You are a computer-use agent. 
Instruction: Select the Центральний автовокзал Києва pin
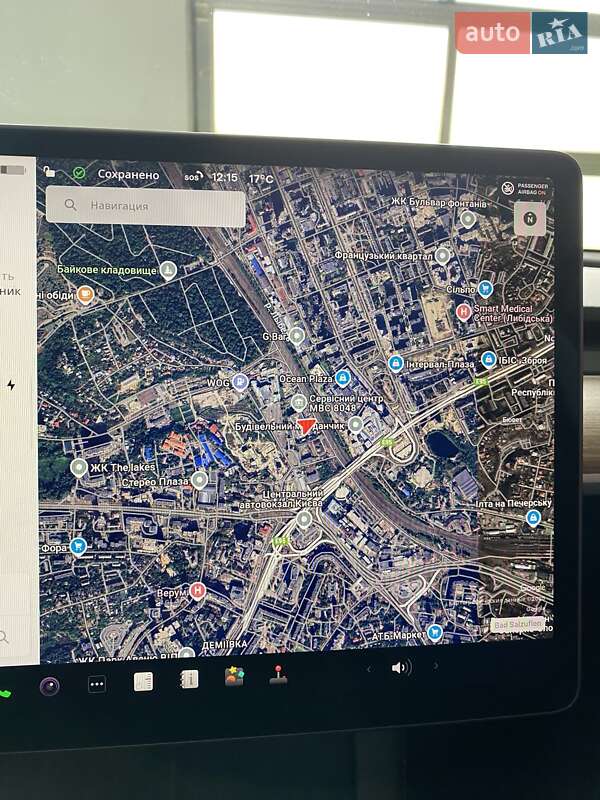point(304,520)
